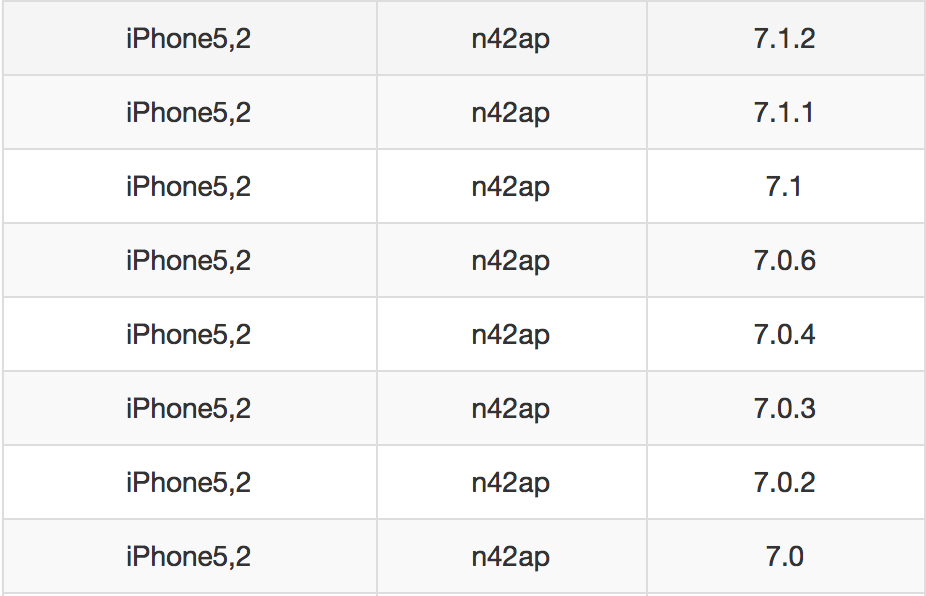Click the 7.1.2 version cell
This screenshot has height=596, width=926.
784,38
